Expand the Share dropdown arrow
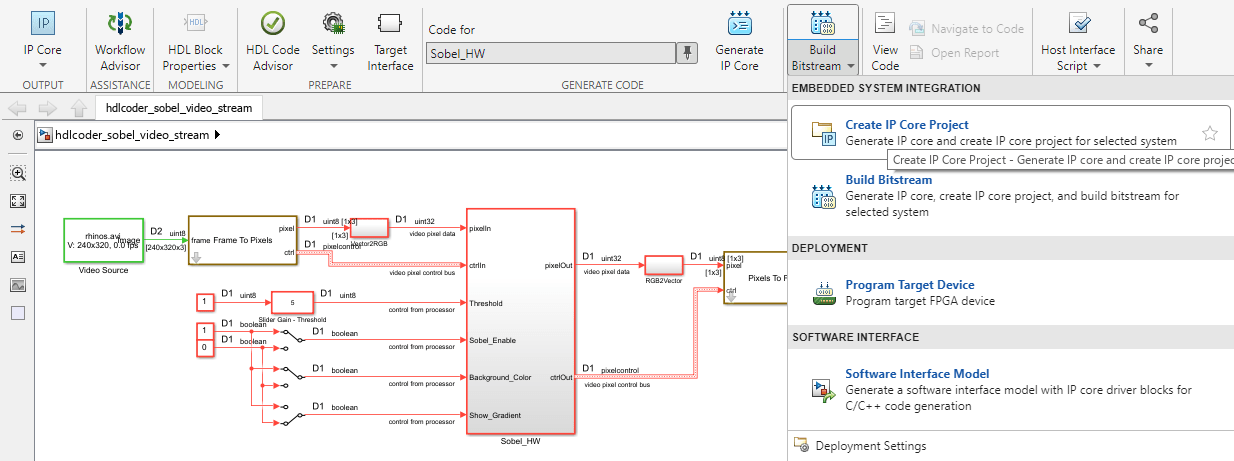The height and width of the screenshot is (461, 1234). coord(1148,64)
